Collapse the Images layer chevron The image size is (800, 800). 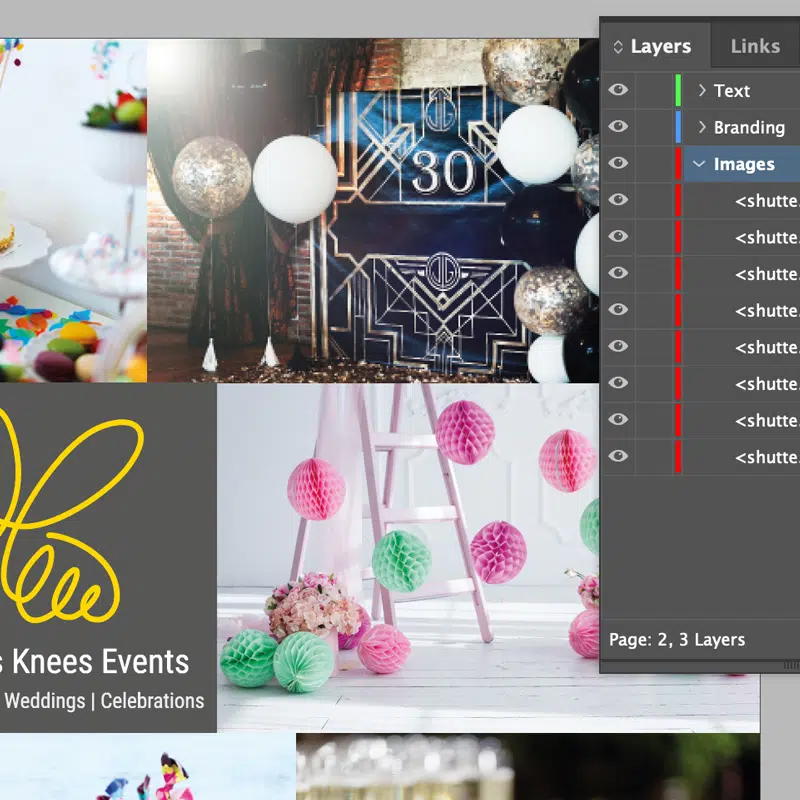tap(700, 164)
